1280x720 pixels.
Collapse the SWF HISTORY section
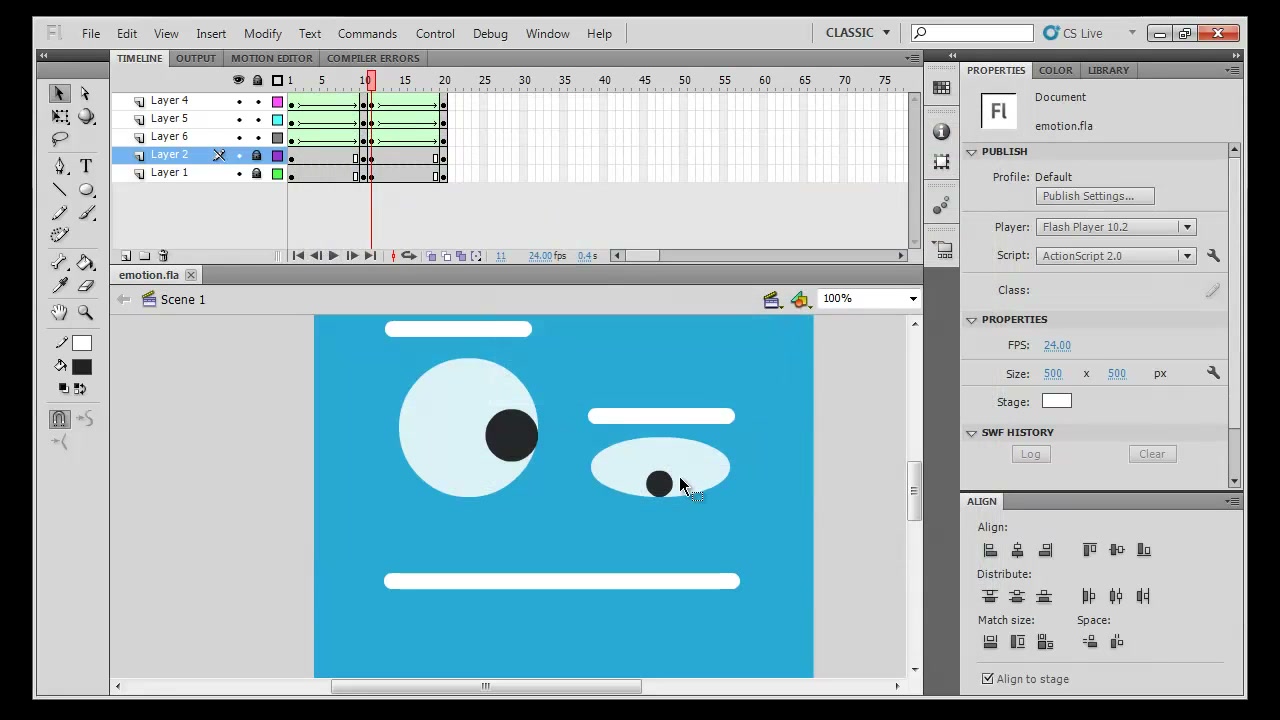pos(971,433)
